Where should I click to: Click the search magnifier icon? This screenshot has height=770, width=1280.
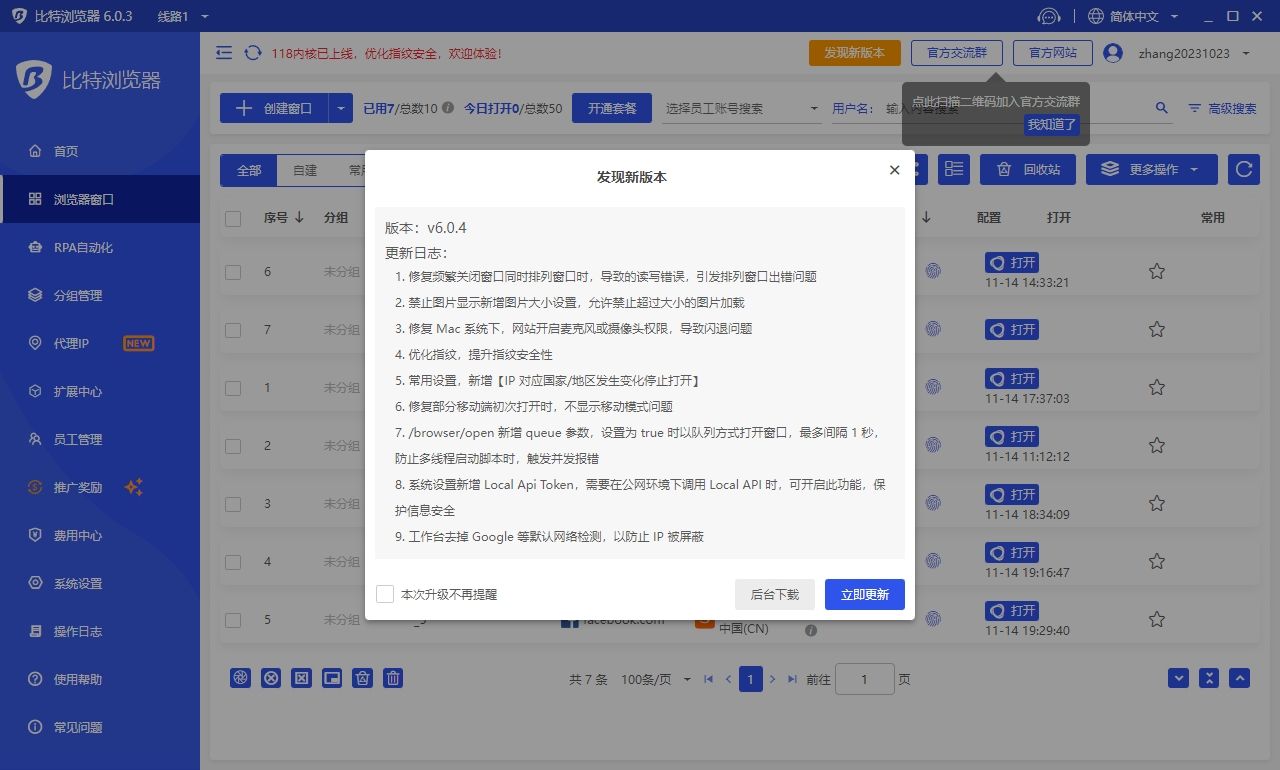click(x=1162, y=108)
